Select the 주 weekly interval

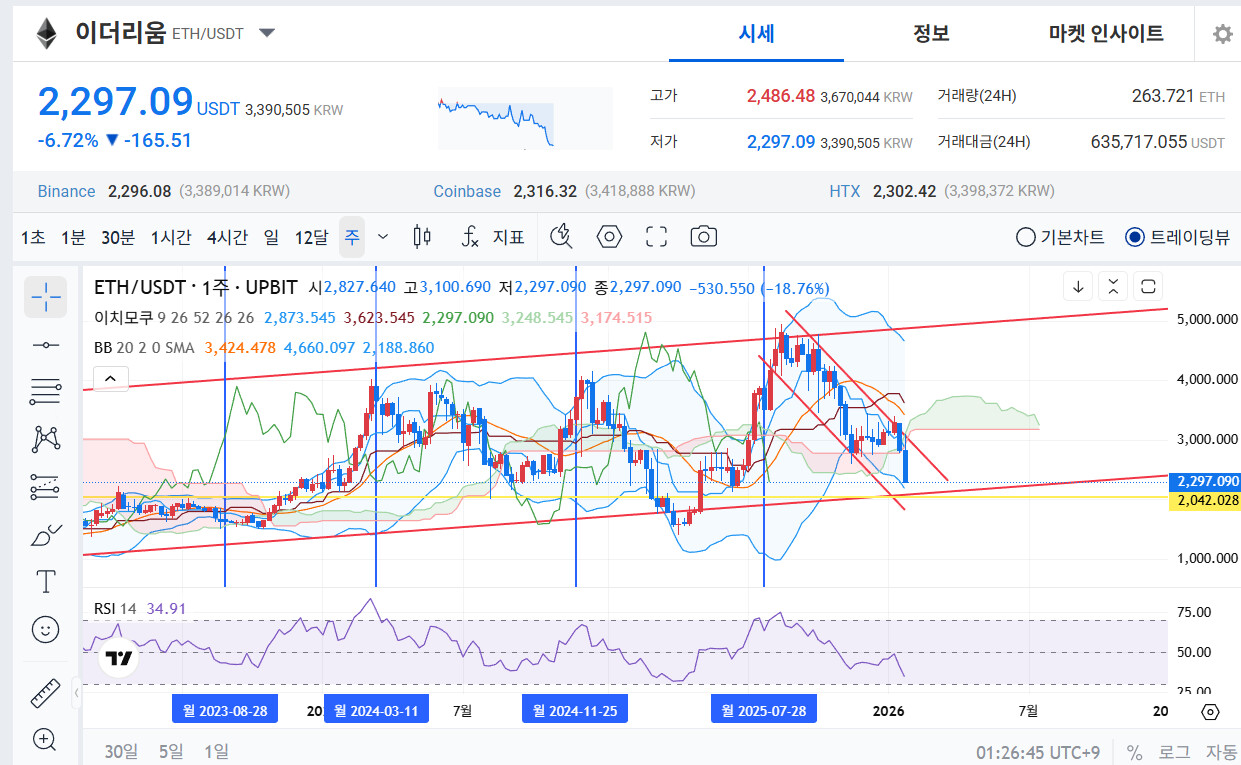(352, 237)
